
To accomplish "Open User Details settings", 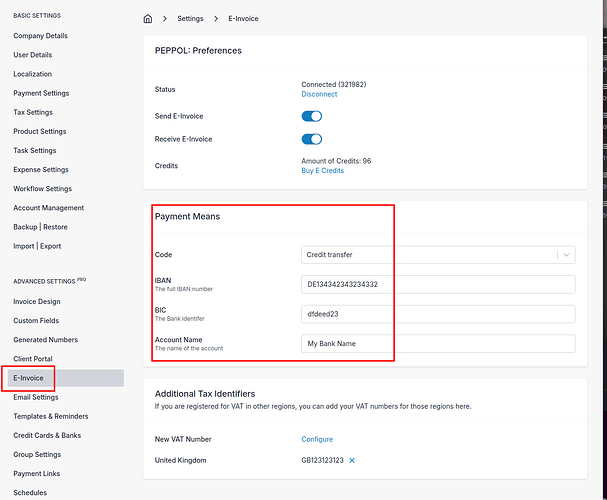I will [33, 55].
